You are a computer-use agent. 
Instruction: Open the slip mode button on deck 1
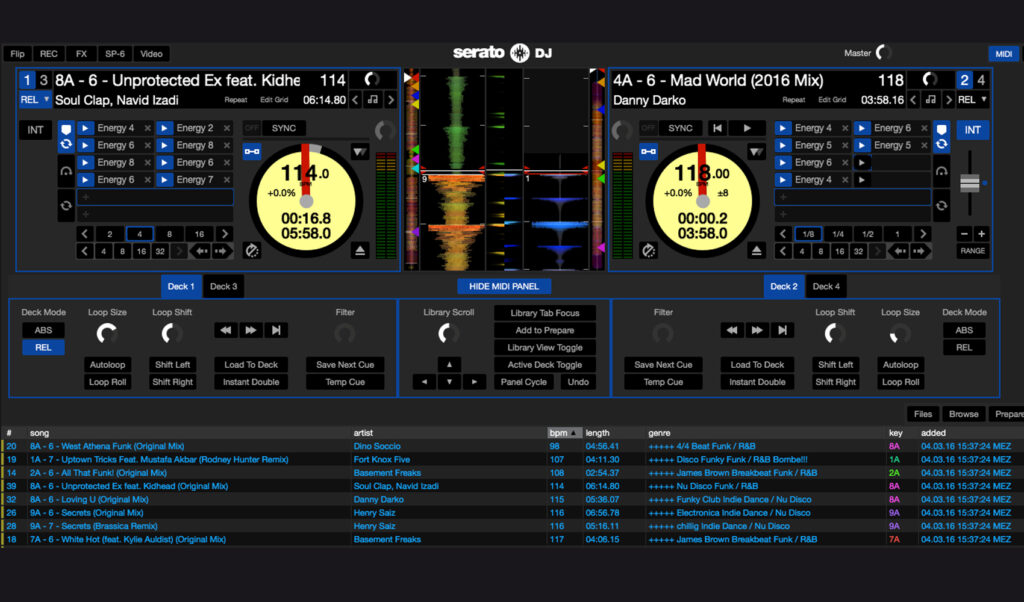tap(360, 152)
